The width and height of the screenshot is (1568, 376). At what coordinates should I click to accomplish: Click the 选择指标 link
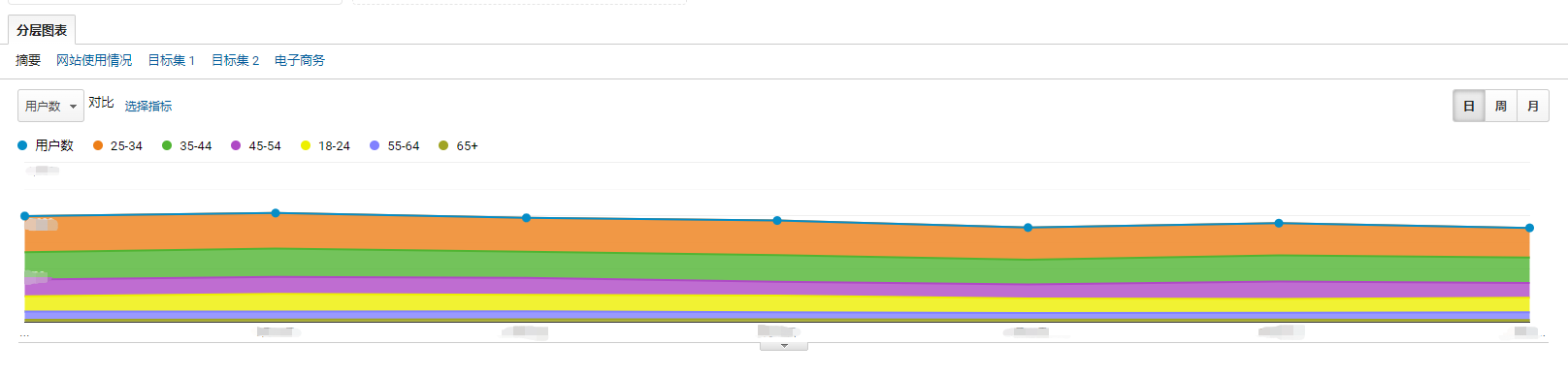point(148,106)
